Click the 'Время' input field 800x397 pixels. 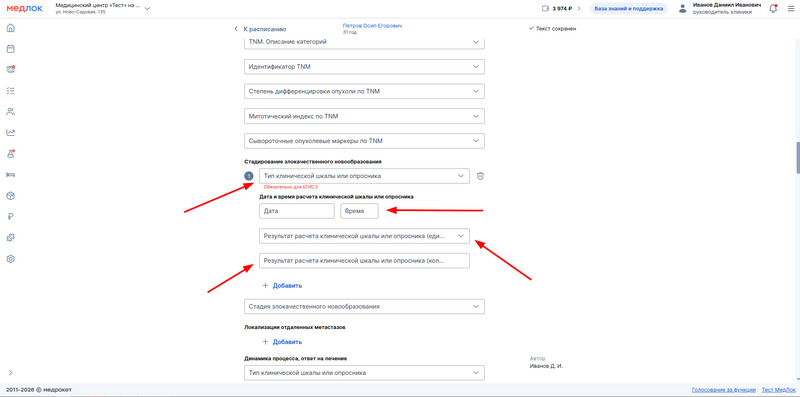point(360,211)
